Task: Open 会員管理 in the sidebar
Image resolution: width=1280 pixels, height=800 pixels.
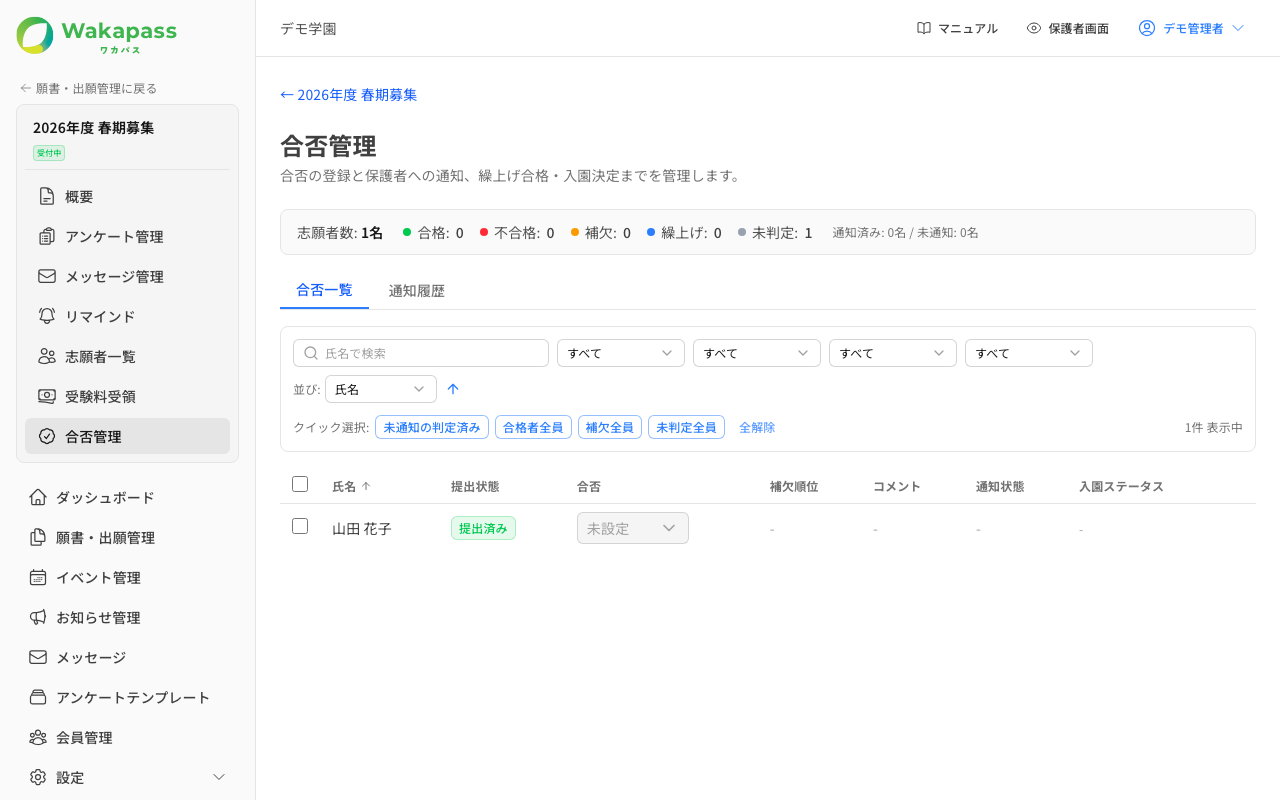Action: 127,737
